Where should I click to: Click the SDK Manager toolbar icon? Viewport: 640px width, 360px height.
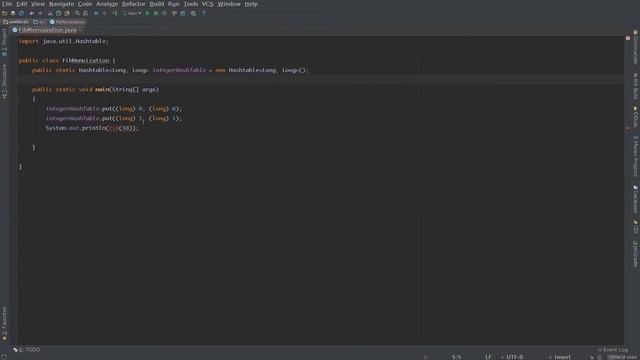coord(193,13)
